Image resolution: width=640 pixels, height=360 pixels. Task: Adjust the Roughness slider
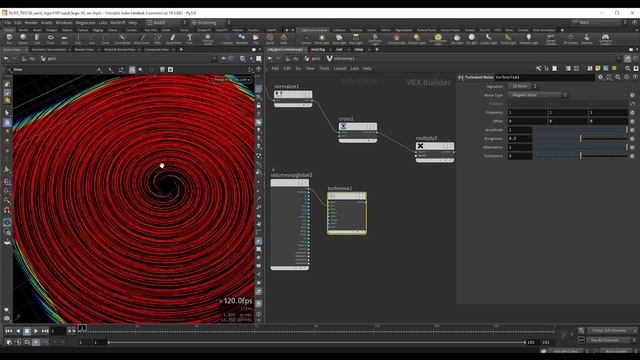[581, 138]
